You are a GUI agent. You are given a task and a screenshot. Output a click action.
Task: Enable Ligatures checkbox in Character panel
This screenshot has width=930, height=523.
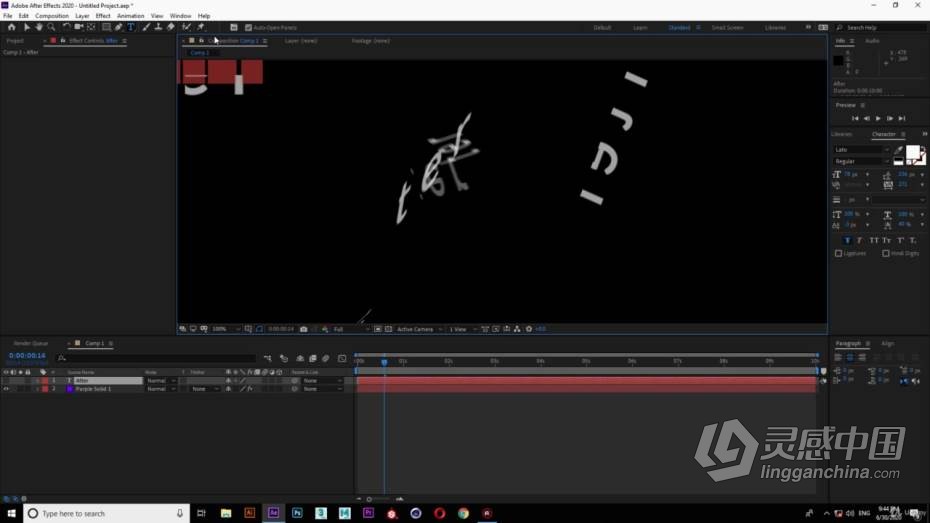click(839, 253)
